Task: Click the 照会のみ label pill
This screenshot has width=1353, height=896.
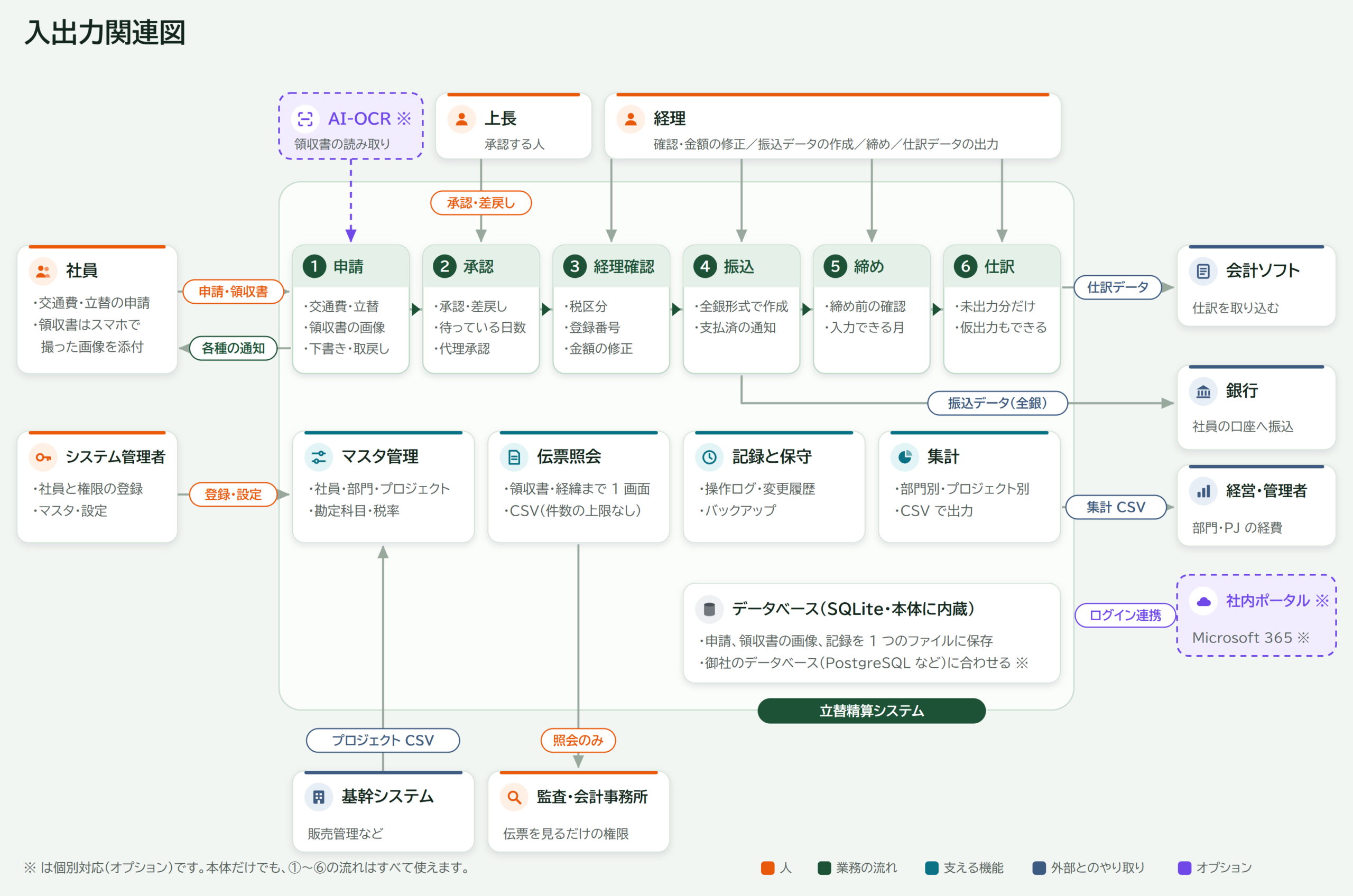Action: pos(579,740)
